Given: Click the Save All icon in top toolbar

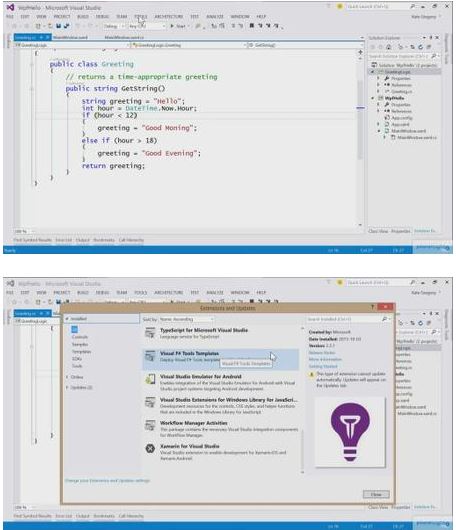Looking at the screenshot, I should 67,26.
